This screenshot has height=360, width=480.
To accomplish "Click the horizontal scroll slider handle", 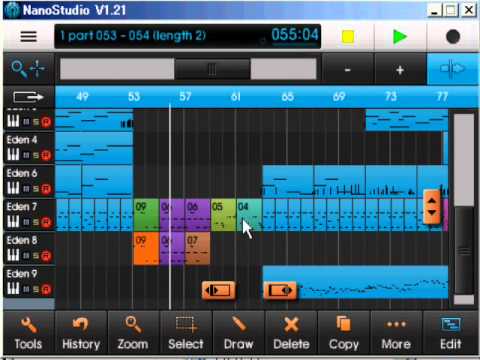I will [x=212, y=69].
